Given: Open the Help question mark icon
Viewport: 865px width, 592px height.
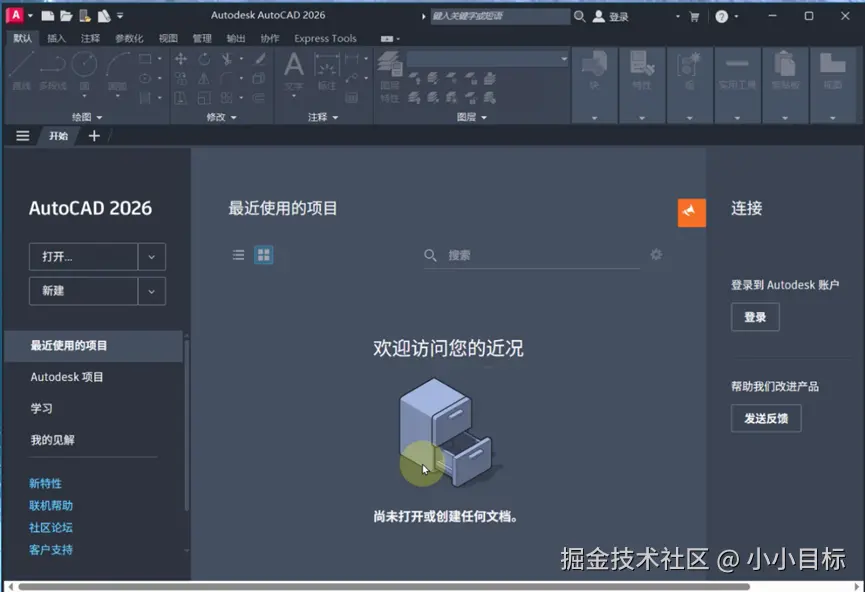Looking at the screenshot, I should tap(722, 17).
